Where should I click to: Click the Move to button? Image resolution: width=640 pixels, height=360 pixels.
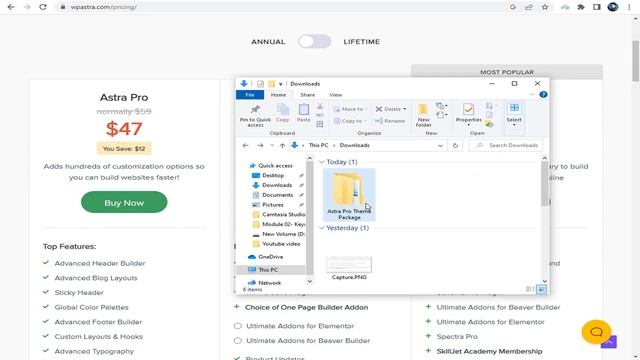point(350,109)
